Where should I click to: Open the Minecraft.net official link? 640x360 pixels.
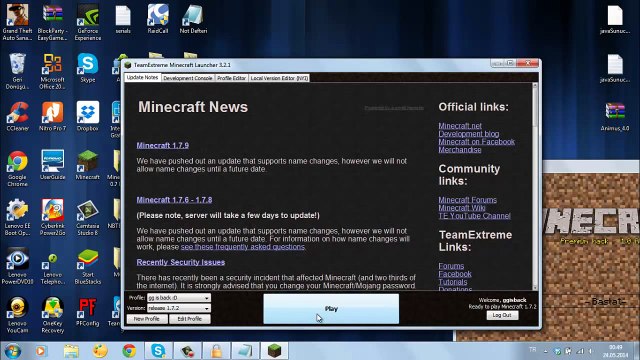click(460, 126)
